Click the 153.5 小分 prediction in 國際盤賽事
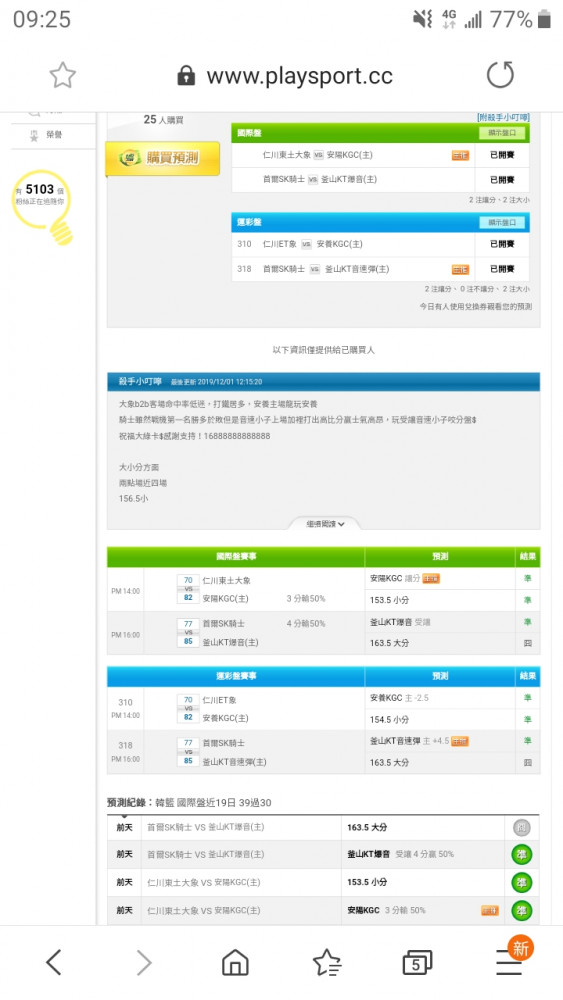 (x=390, y=600)
